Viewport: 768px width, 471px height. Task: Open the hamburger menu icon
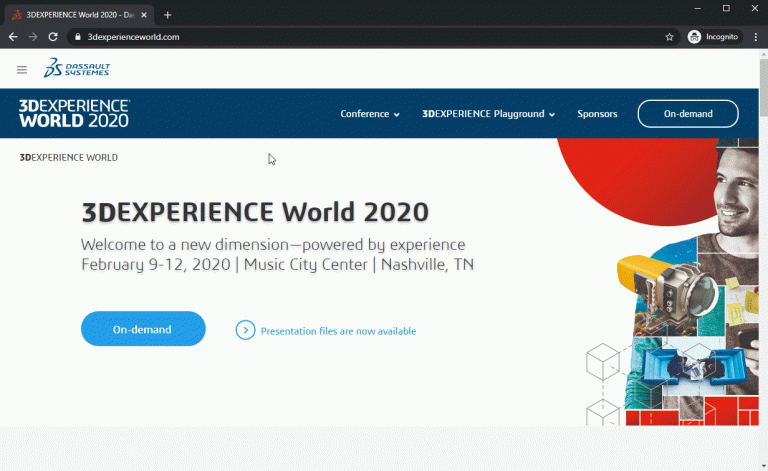(22, 70)
